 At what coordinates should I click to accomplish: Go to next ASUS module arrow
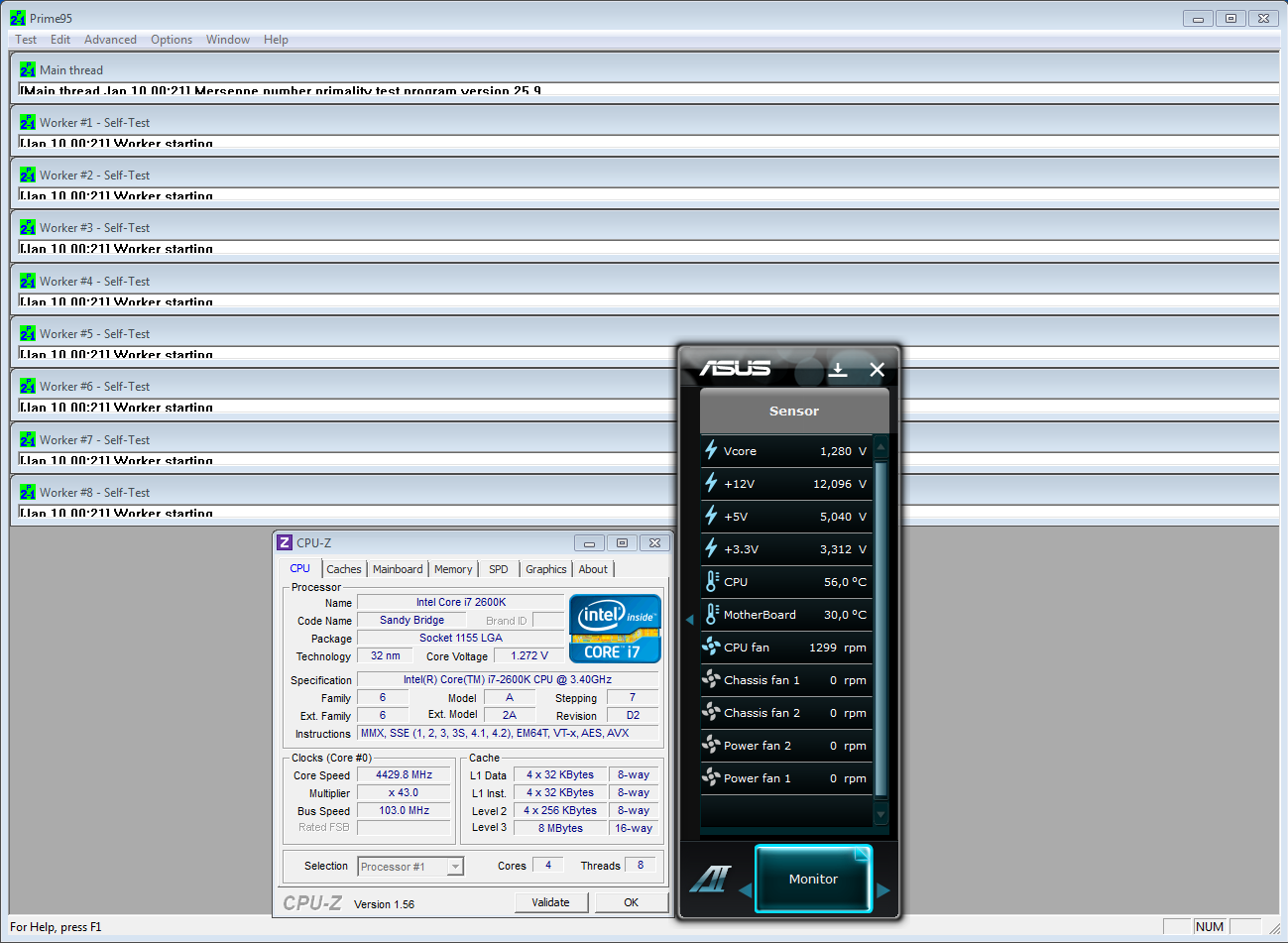pos(883,890)
